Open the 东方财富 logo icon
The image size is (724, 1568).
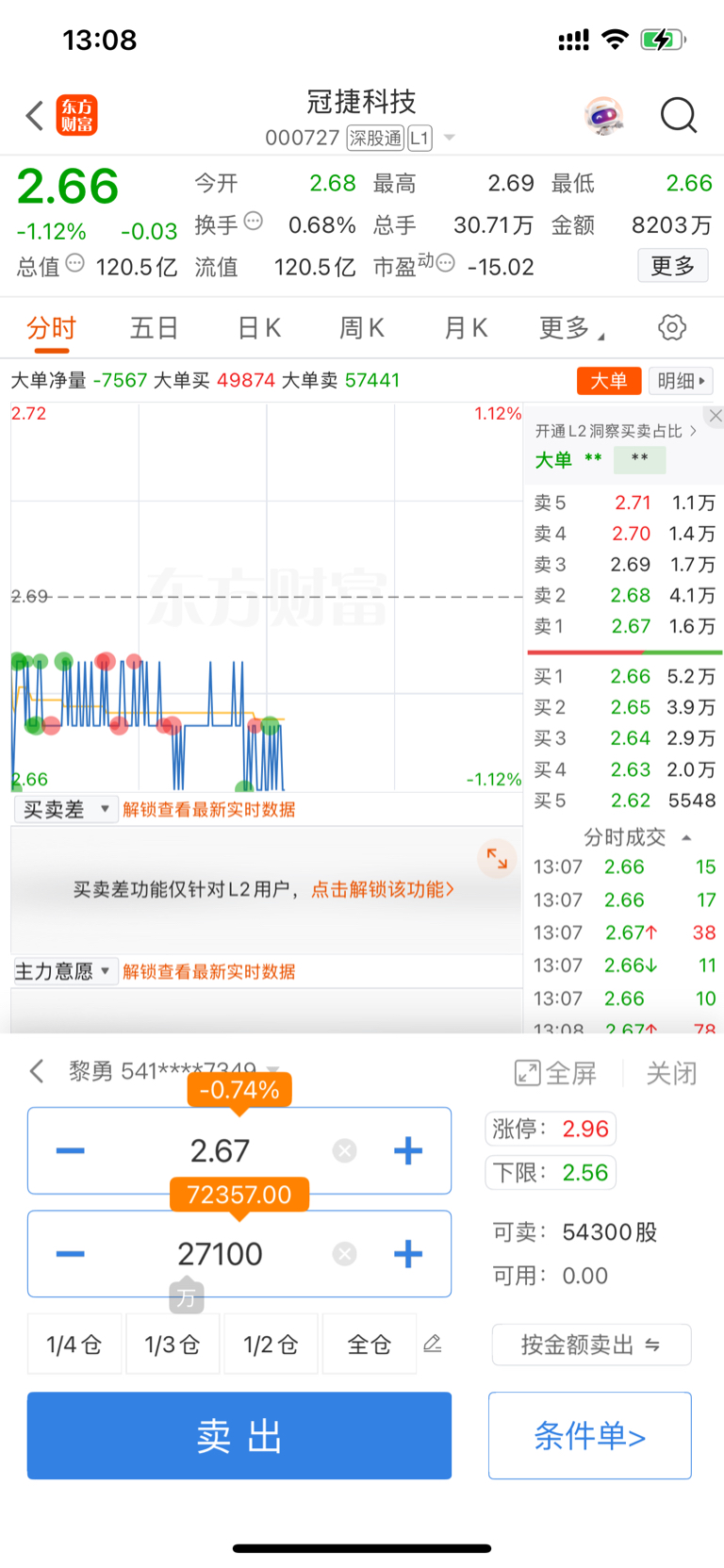tap(76, 115)
